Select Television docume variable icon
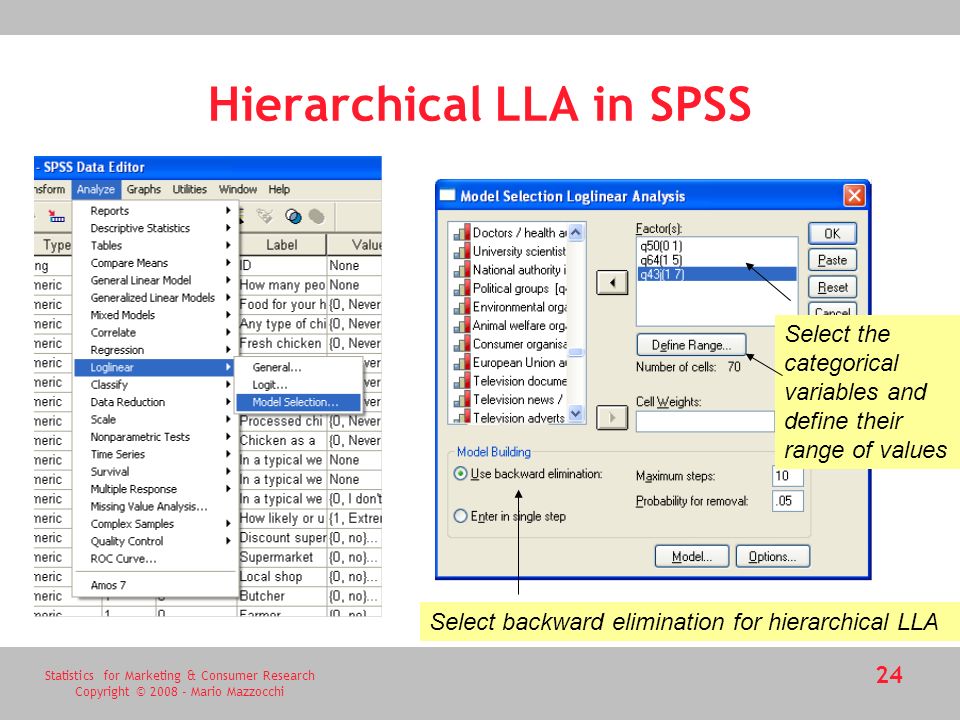Viewport: 960px width, 720px height. (x=462, y=381)
